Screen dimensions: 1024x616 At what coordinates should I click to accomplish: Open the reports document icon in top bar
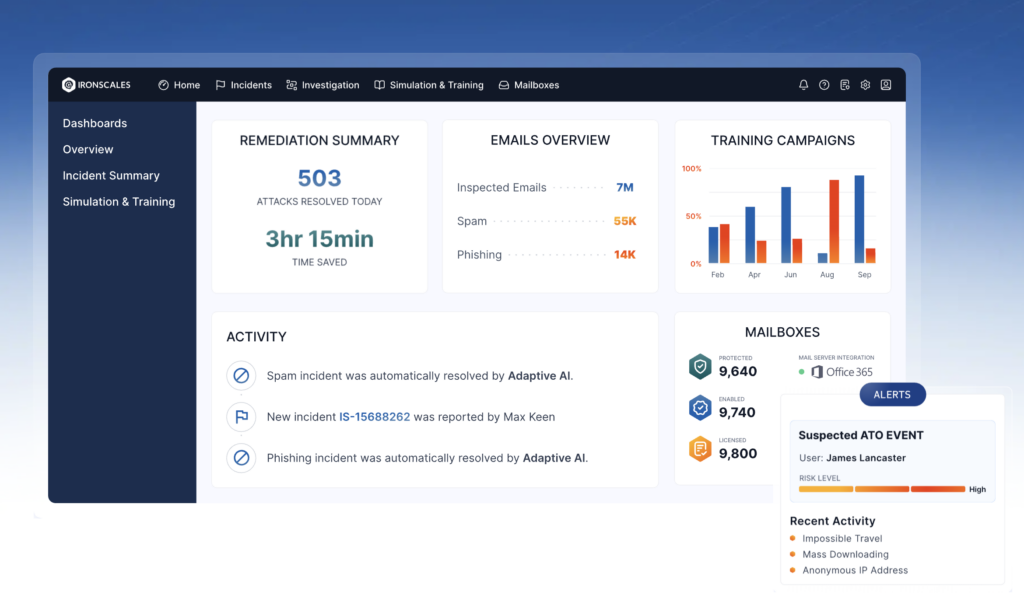844,85
